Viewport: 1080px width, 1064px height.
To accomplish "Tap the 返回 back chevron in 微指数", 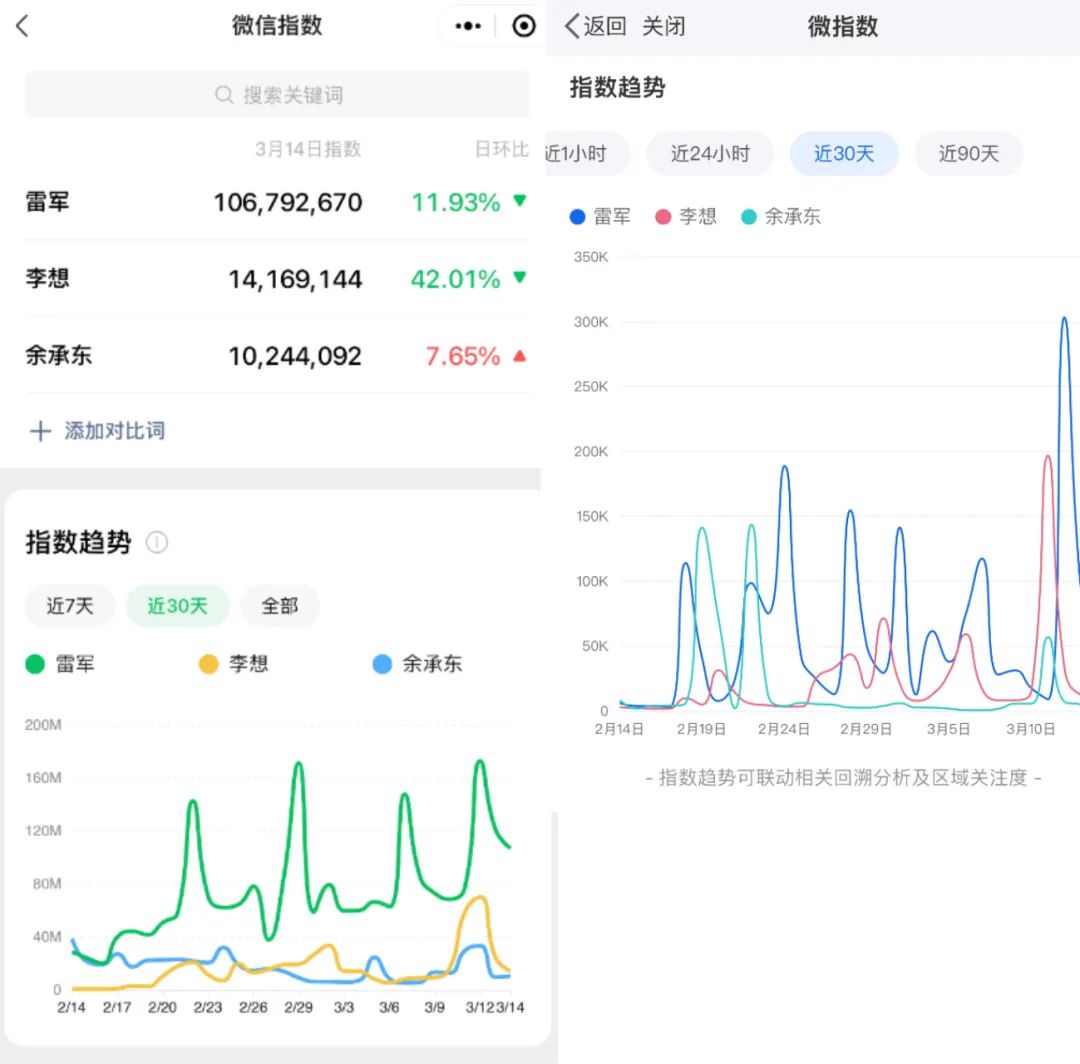I will click(572, 26).
